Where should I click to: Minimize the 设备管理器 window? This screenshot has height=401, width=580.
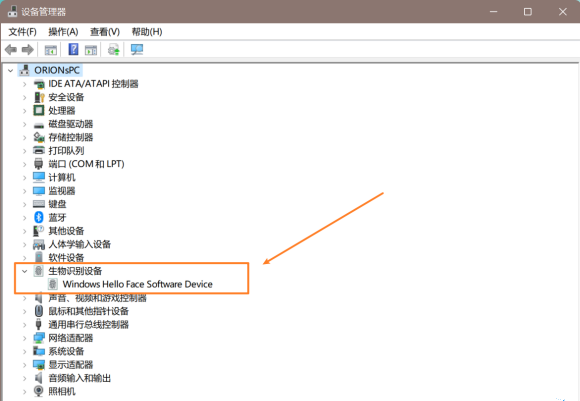tap(493, 11)
